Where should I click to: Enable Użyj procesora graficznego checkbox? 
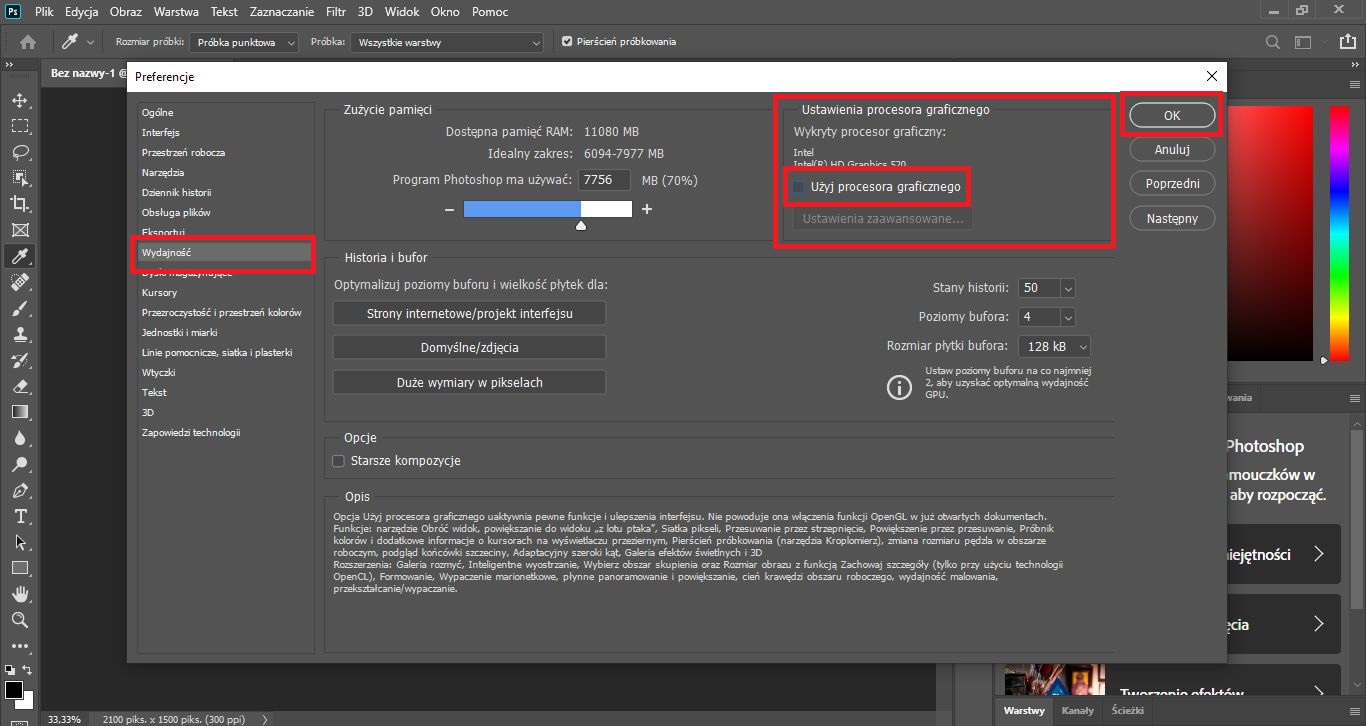pos(798,187)
